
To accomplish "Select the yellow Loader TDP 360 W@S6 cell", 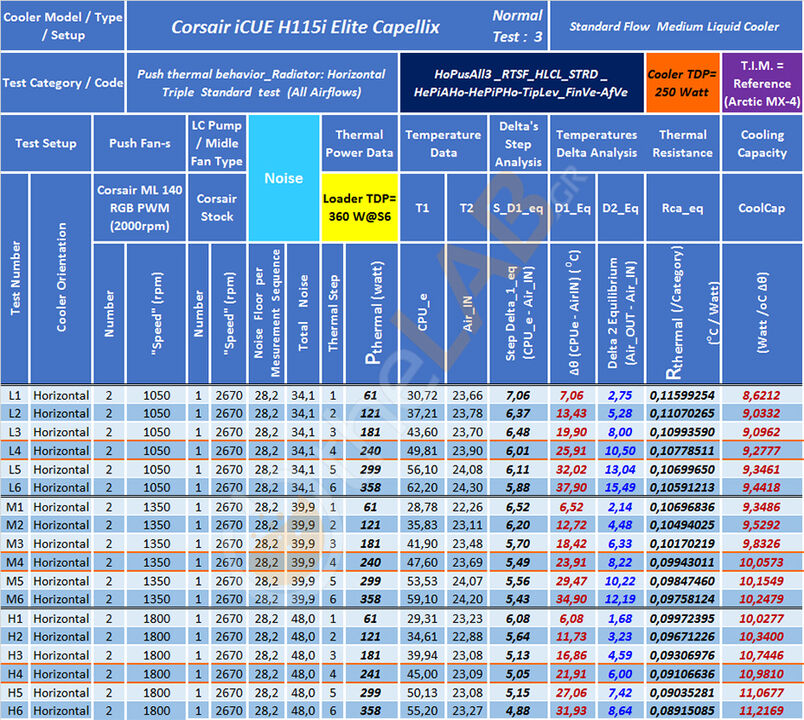I will coord(359,207).
